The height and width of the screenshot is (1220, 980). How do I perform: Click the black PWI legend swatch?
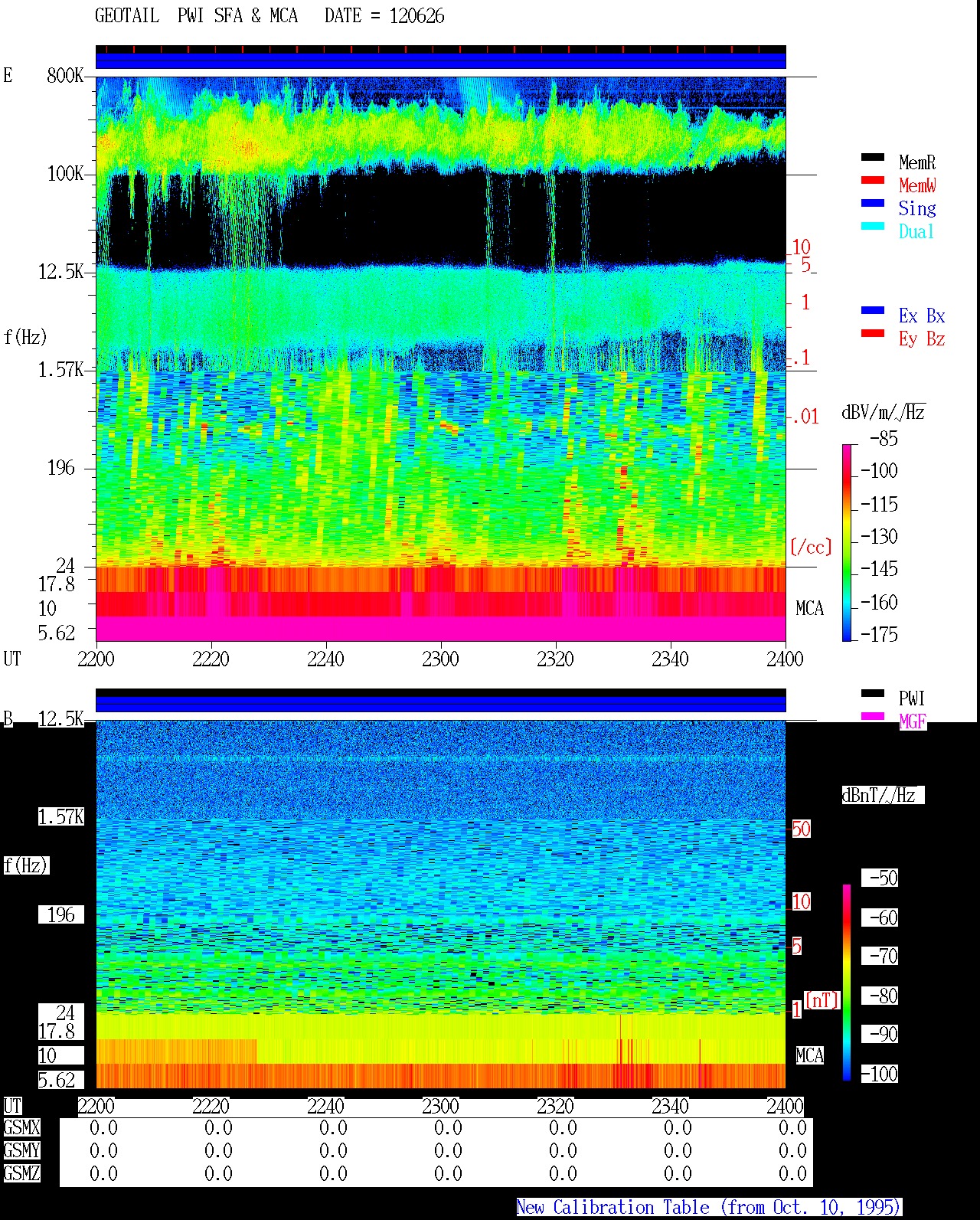pos(873,693)
